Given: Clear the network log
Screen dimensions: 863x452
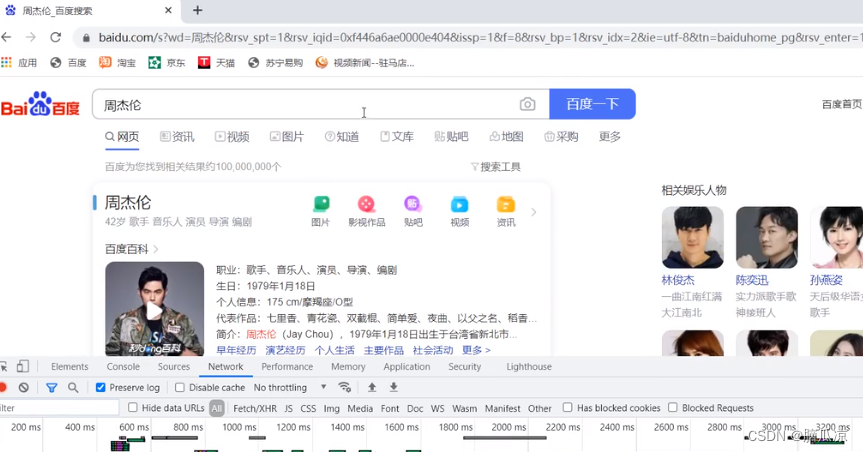Looking at the screenshot, I should tap(23, 388).
